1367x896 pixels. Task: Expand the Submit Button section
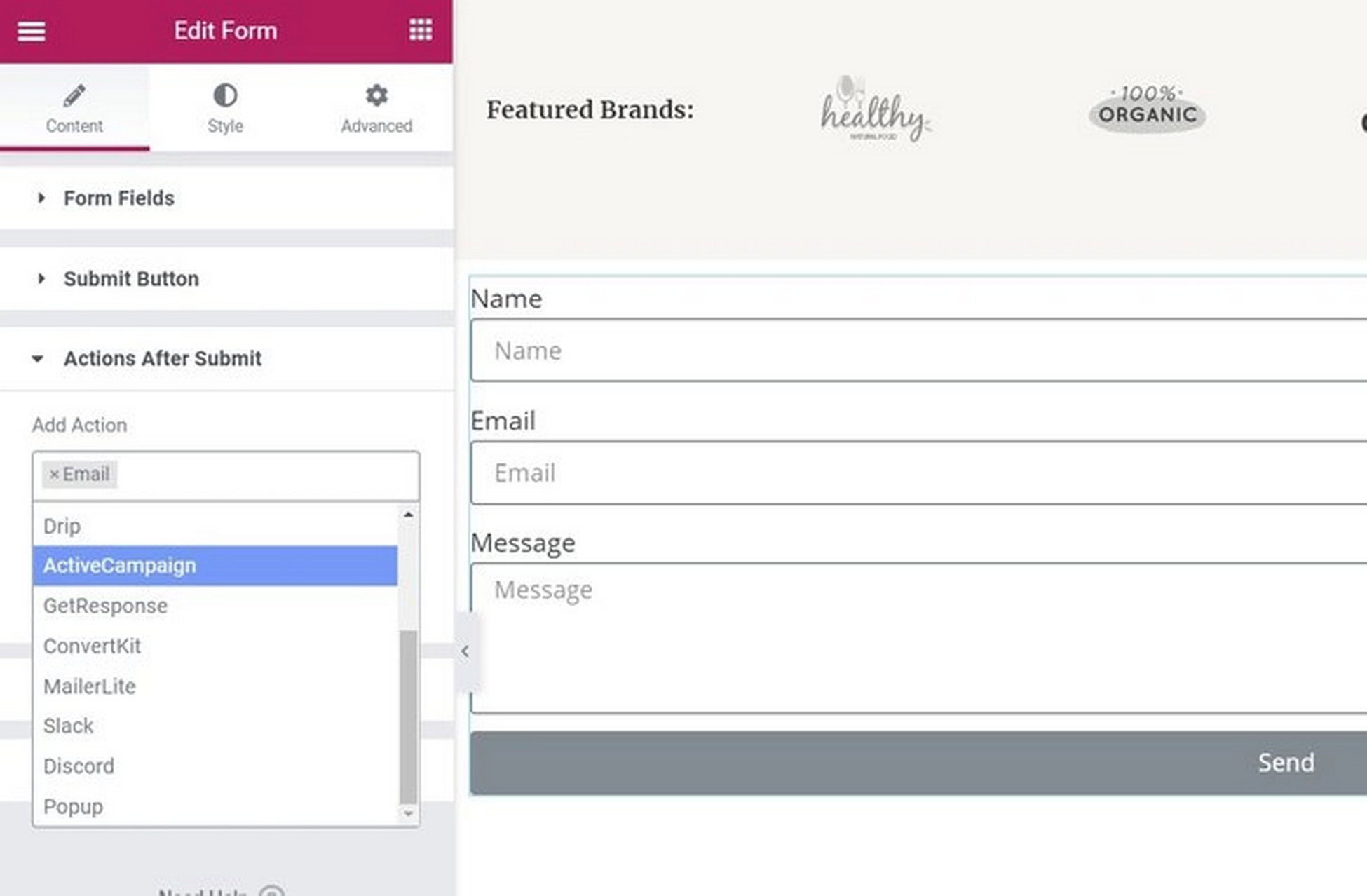pyautogui.click(x=131, y=279)
